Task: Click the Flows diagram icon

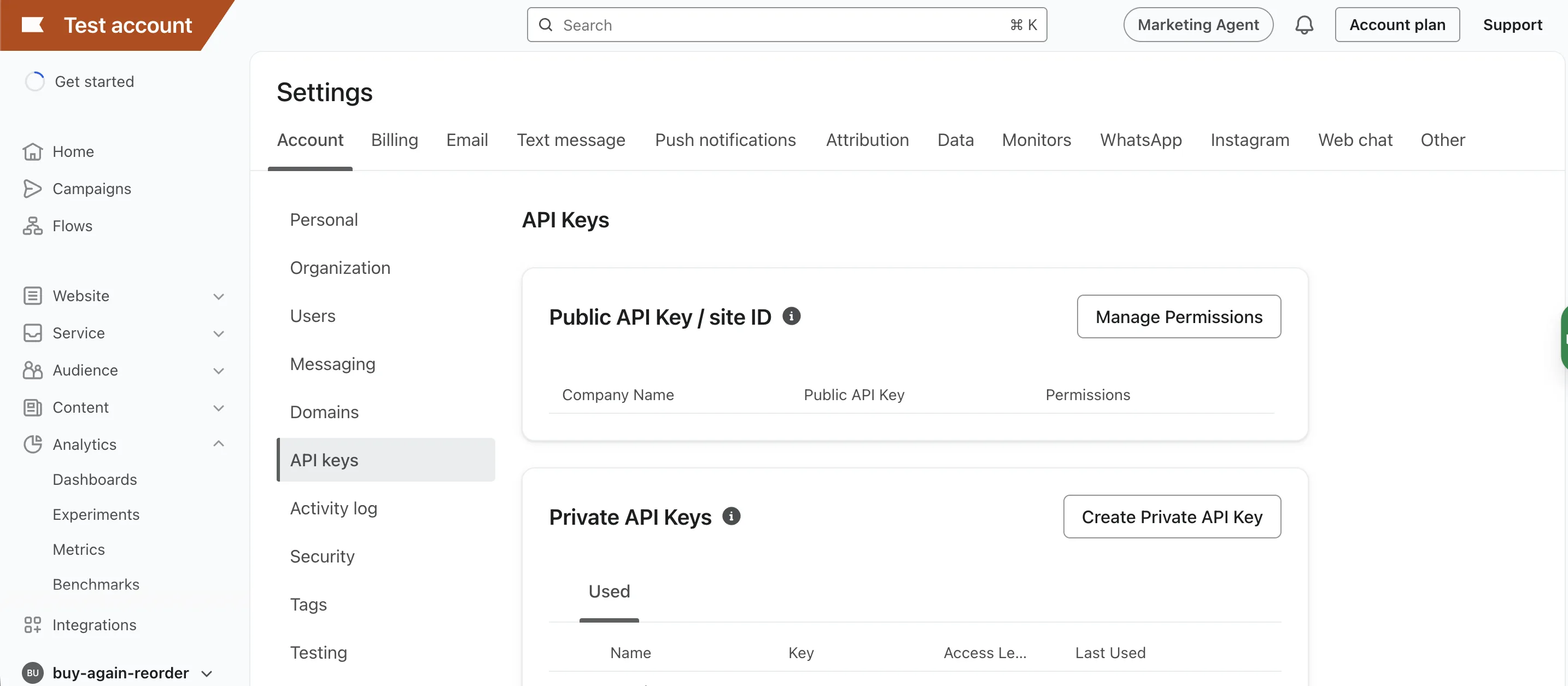Action: (32, 226)
